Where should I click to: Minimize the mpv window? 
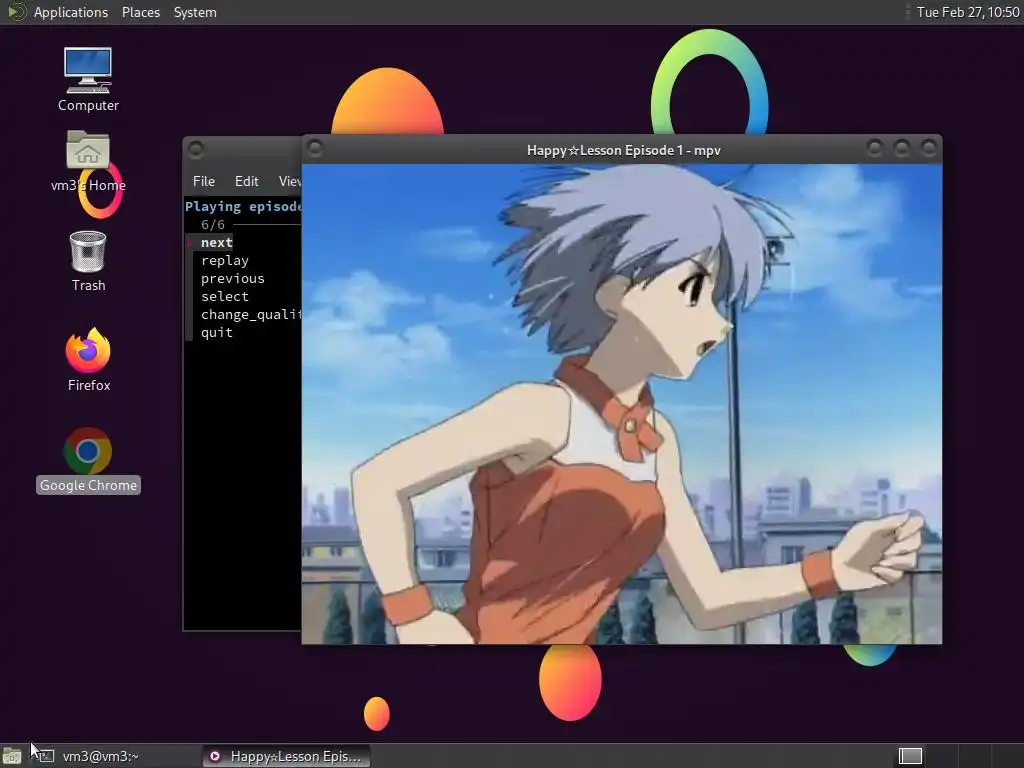[874, 148]
